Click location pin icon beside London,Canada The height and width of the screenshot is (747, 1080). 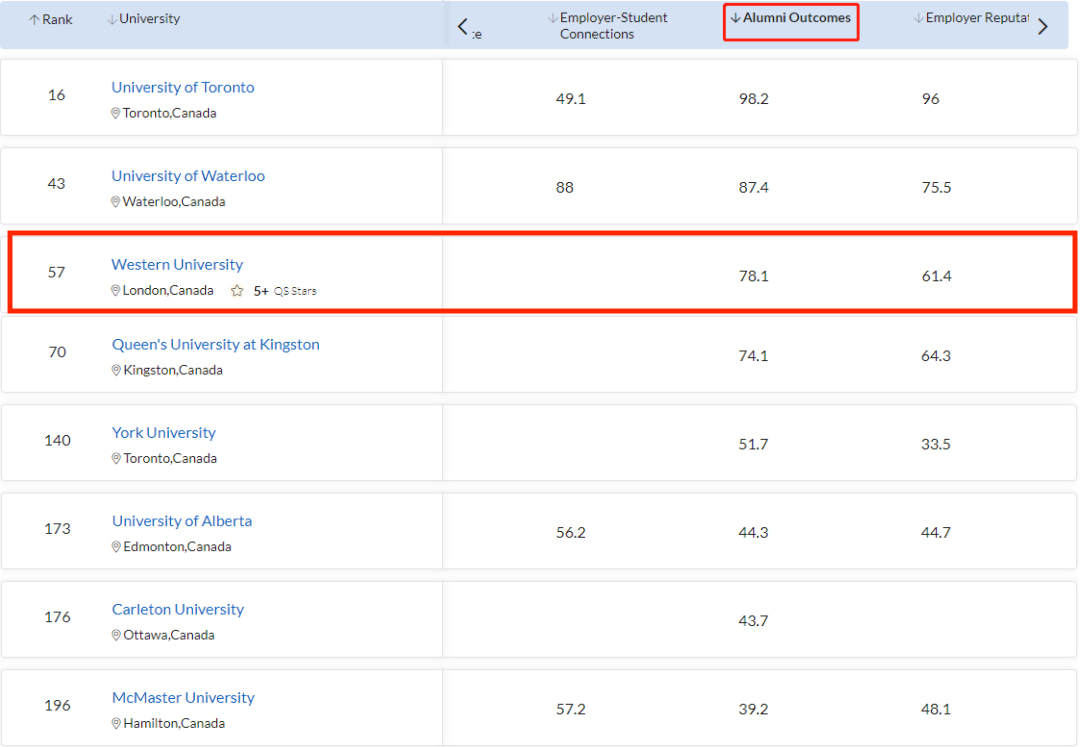116,291
